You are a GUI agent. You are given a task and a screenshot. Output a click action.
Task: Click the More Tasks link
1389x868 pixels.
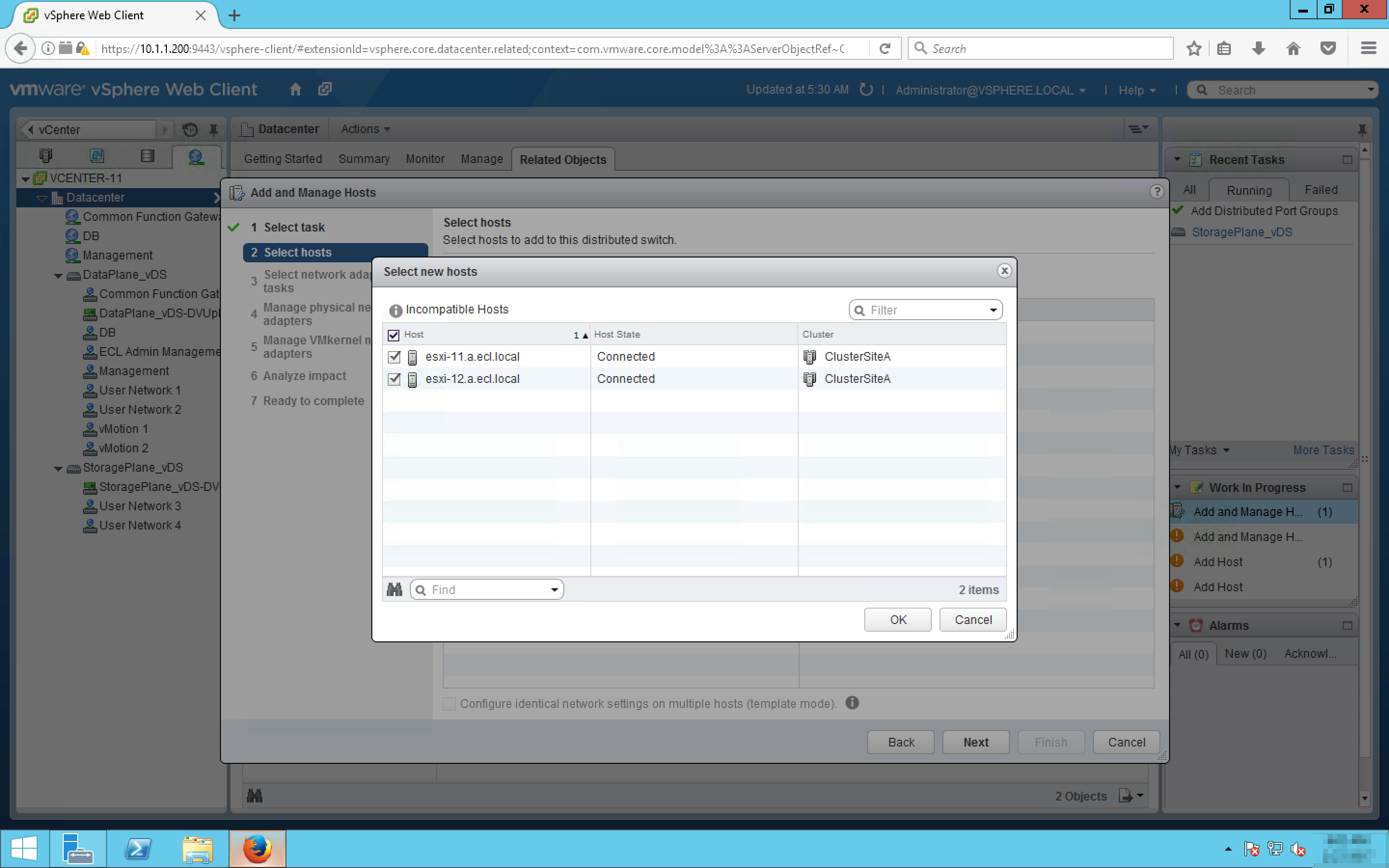click(x=1322, y=451)
